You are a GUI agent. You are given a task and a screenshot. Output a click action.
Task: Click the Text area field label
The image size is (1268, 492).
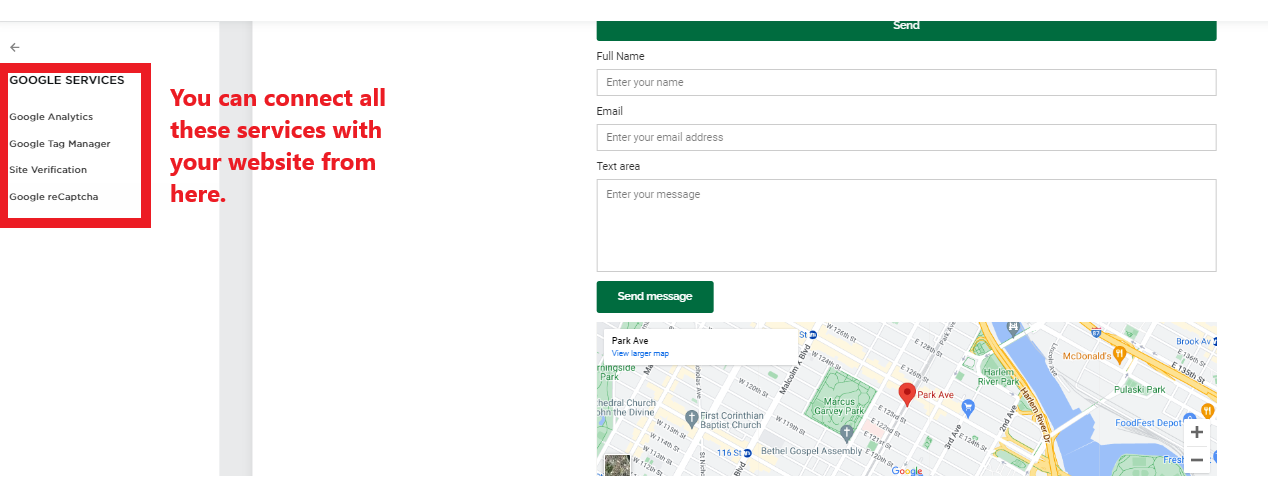click(618, 167)
